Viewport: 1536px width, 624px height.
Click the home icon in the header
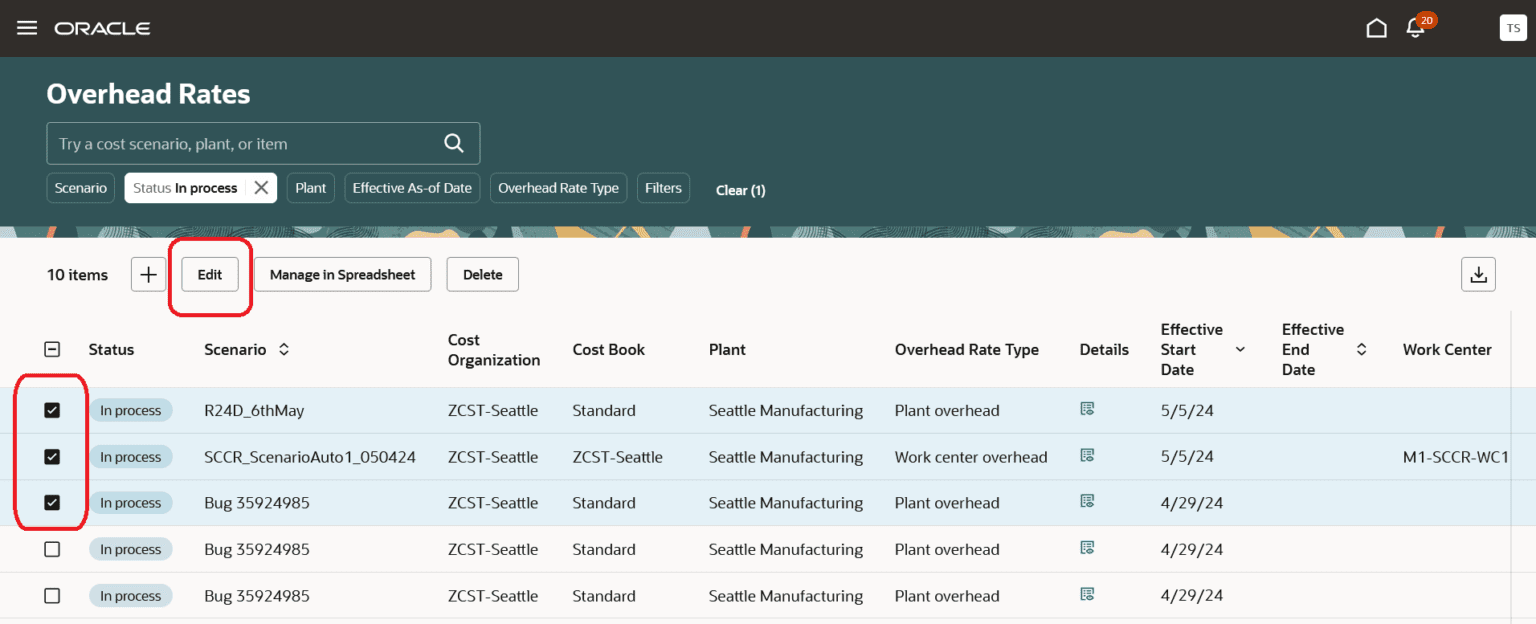(x=1376, y=27)
